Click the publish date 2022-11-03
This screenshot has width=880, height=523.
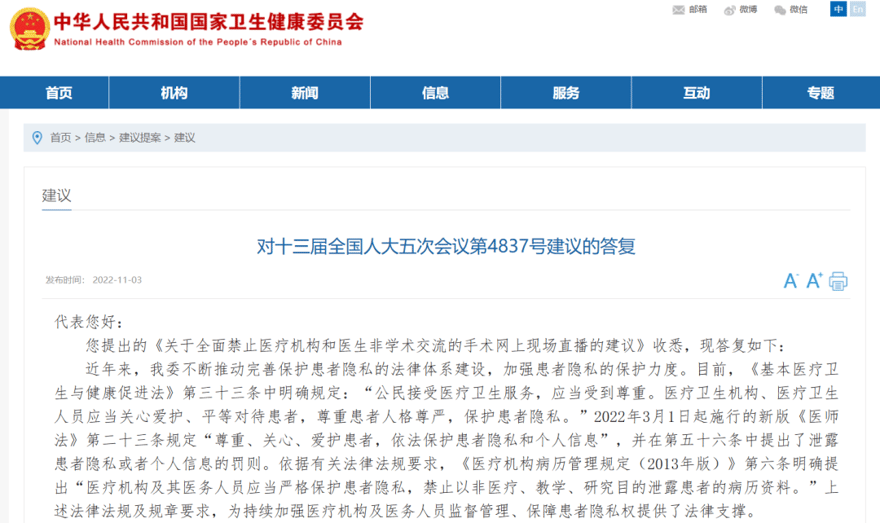click(117, 280)
